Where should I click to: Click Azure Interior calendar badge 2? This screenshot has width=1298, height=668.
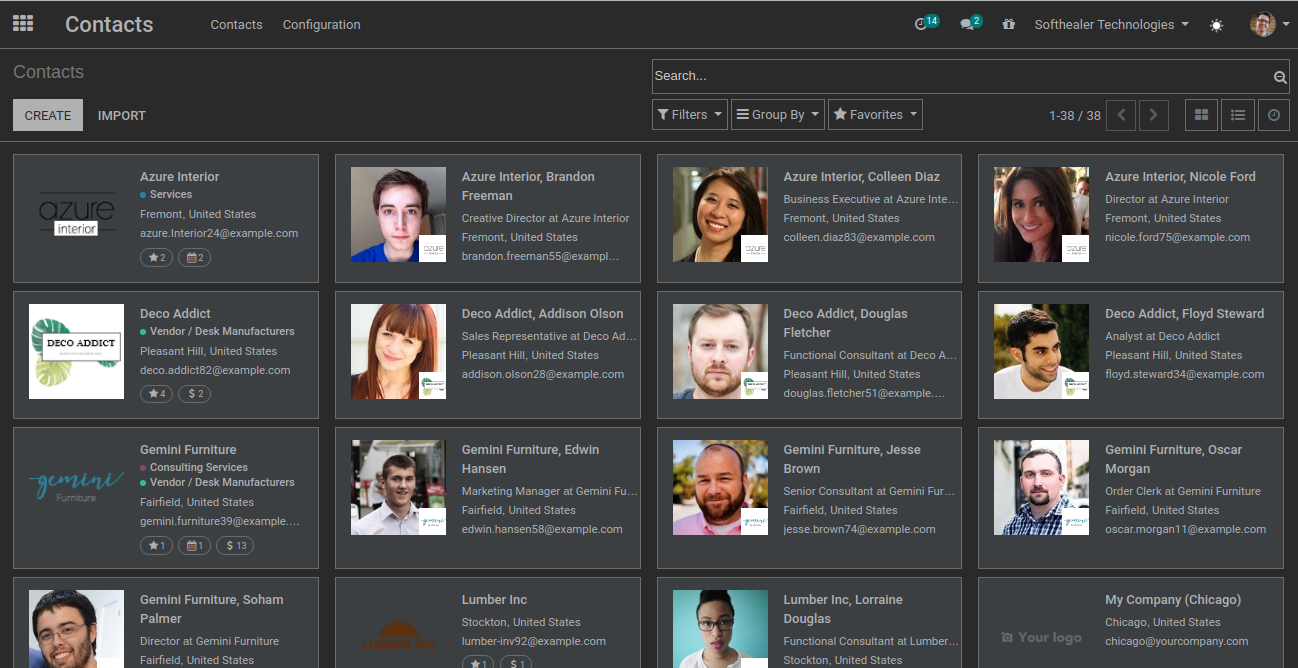coord(194,258)
